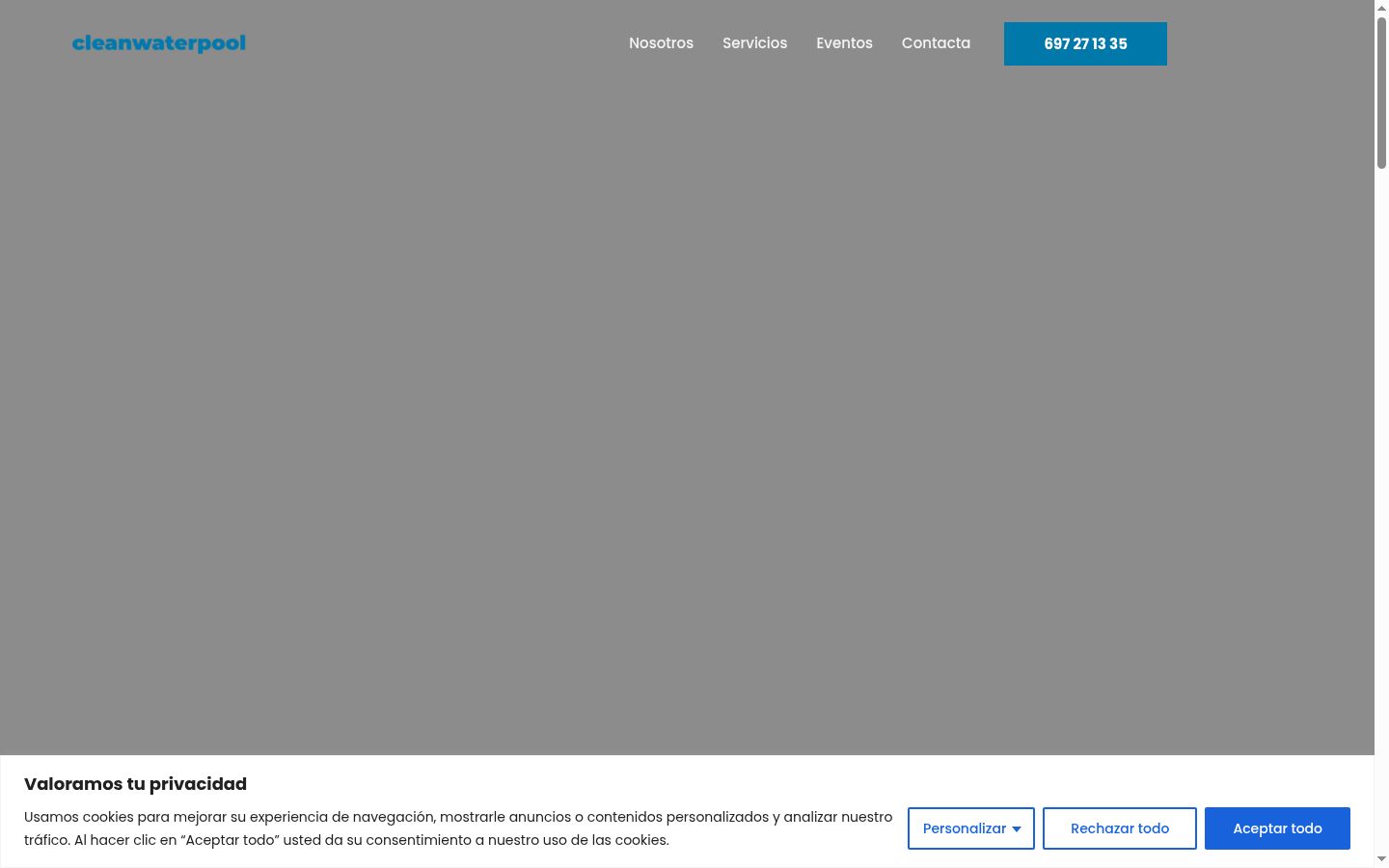Viewport: 1389px width, 868px height.
Task: Click the cleanwaterpool logo
Action: point(159,43)
